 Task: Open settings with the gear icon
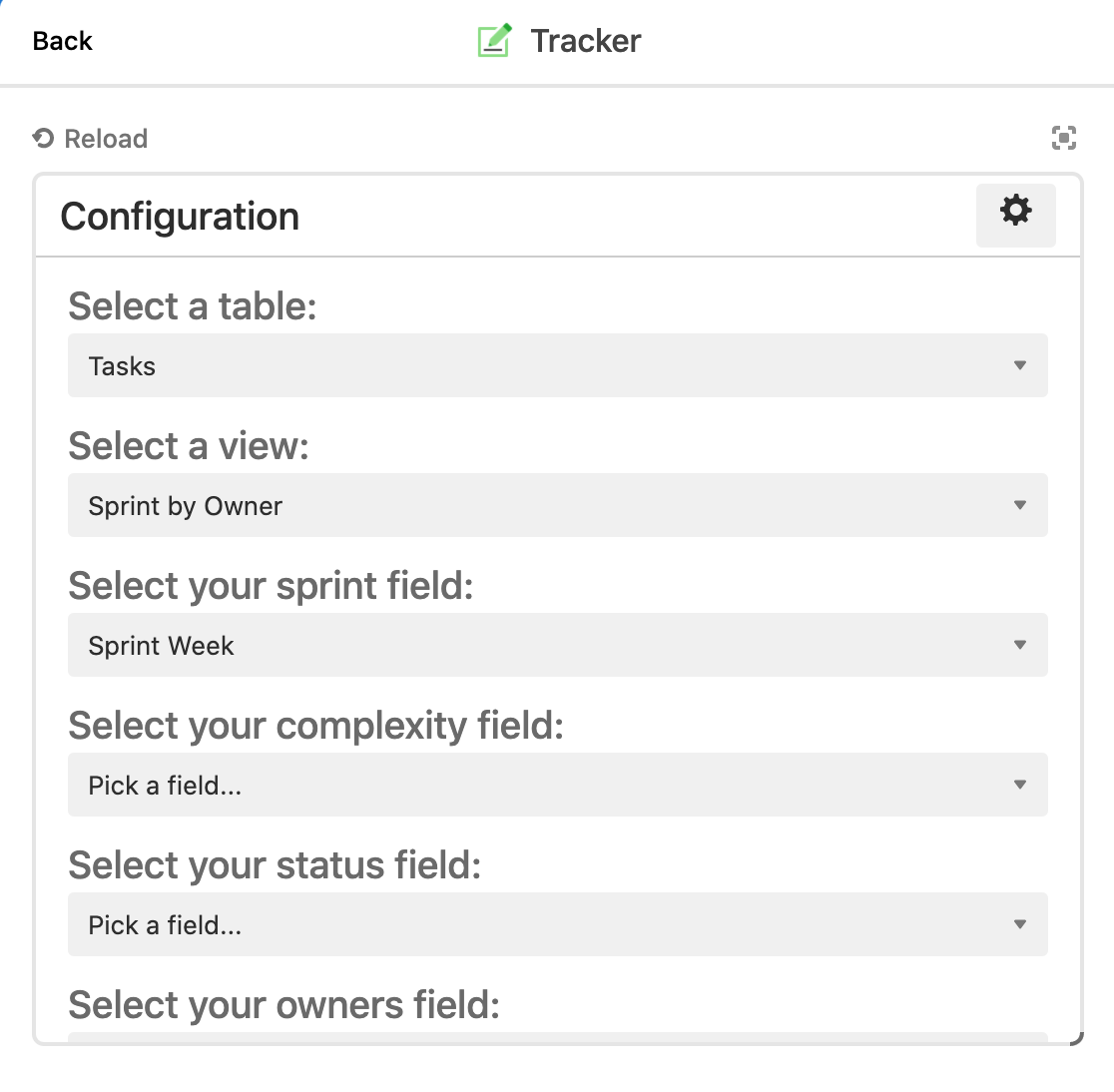tap(1015, 212)
